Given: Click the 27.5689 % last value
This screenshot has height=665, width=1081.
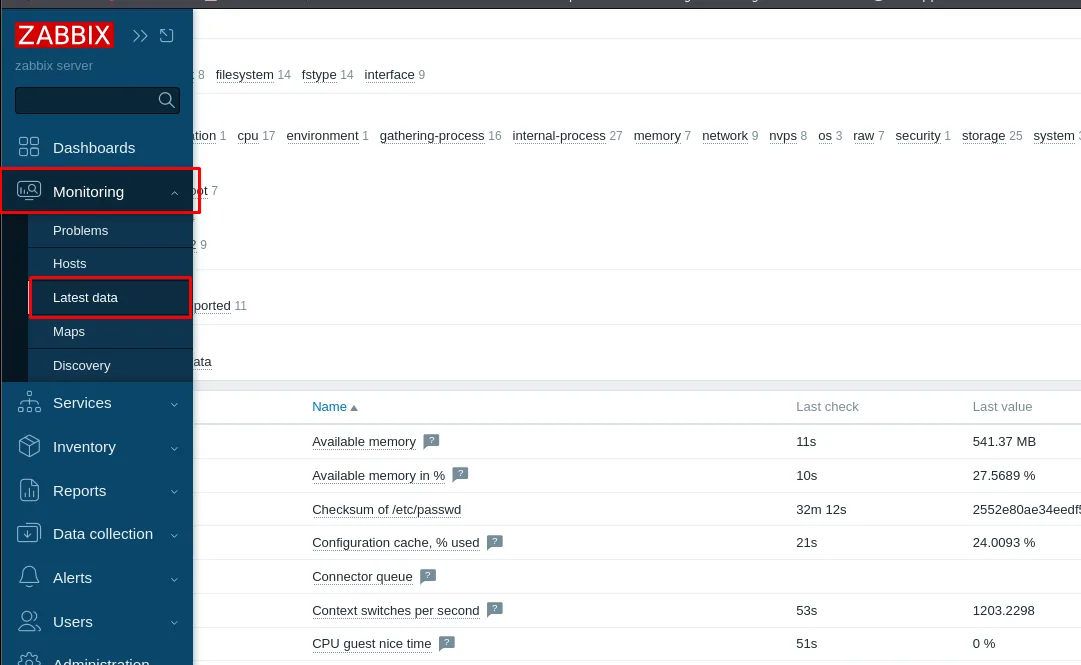Looking at the screenshot, I should tap(1003, 475).
